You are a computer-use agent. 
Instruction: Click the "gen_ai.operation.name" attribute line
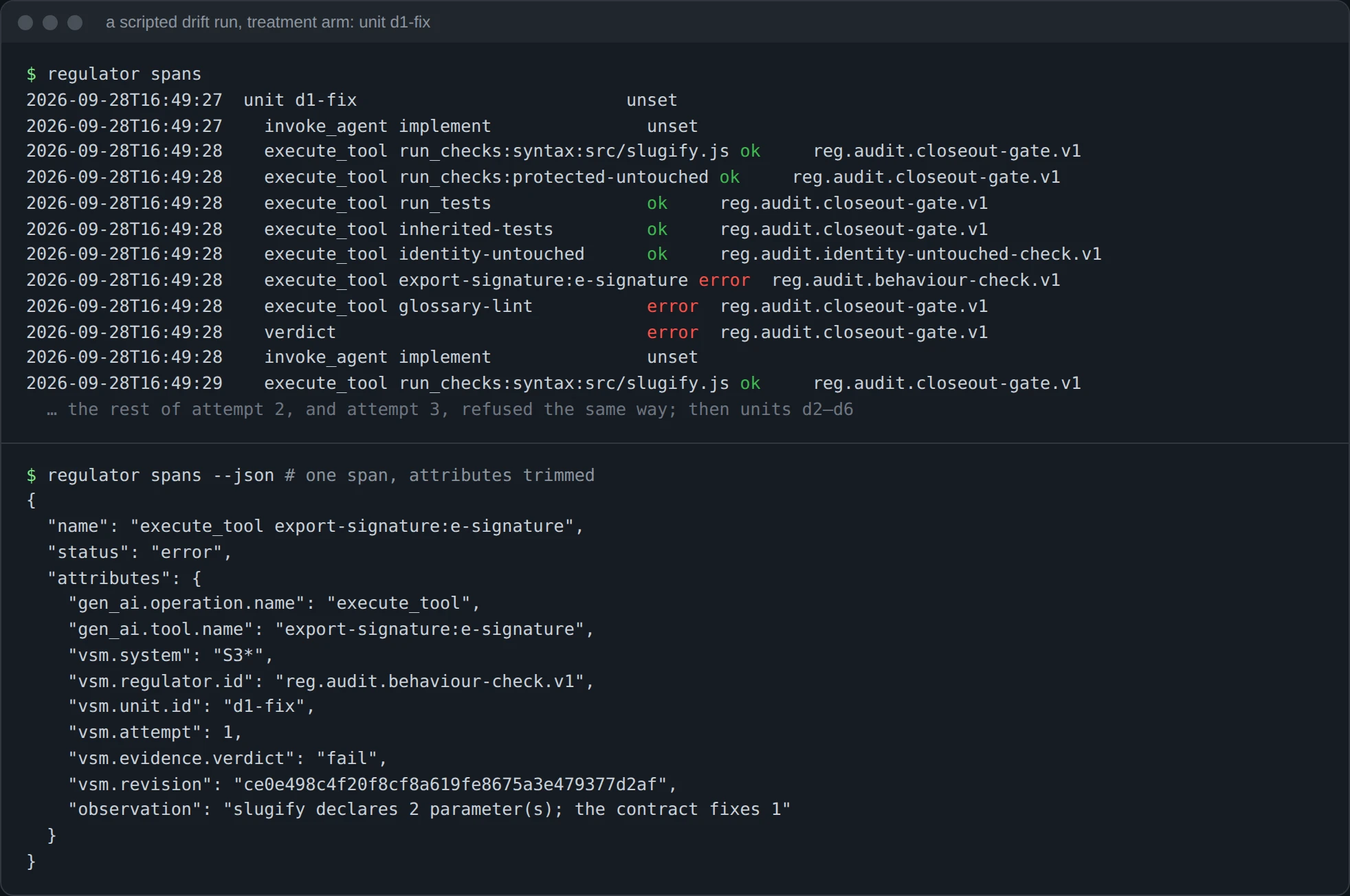pos(274,603)
